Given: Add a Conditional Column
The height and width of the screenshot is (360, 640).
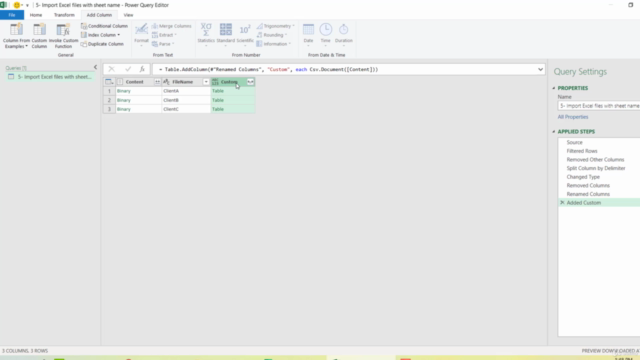Looking at the screenshot, I should pyautogui.click(x=104, y=26).
